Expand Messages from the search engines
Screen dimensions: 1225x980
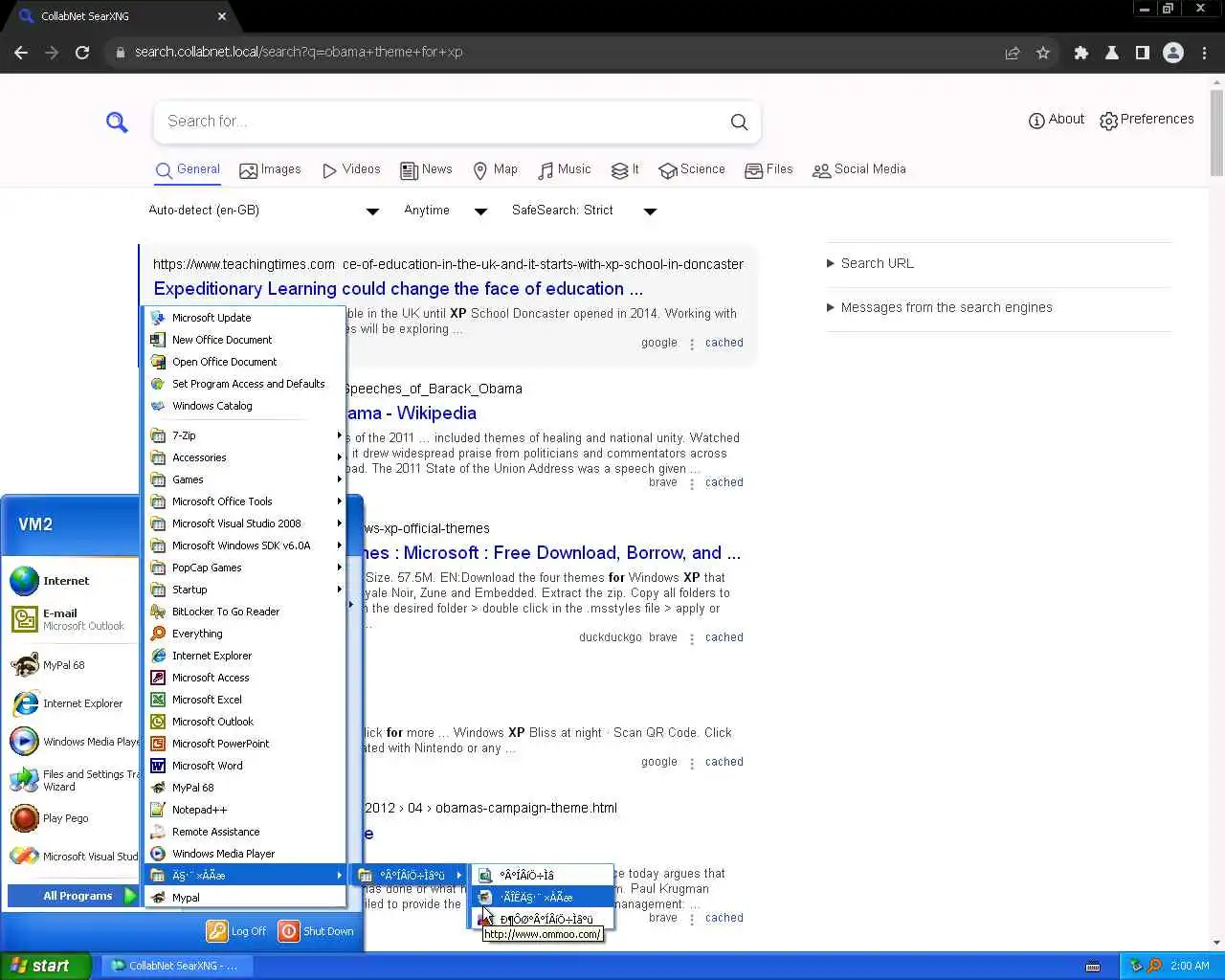(x=939, y=307)
